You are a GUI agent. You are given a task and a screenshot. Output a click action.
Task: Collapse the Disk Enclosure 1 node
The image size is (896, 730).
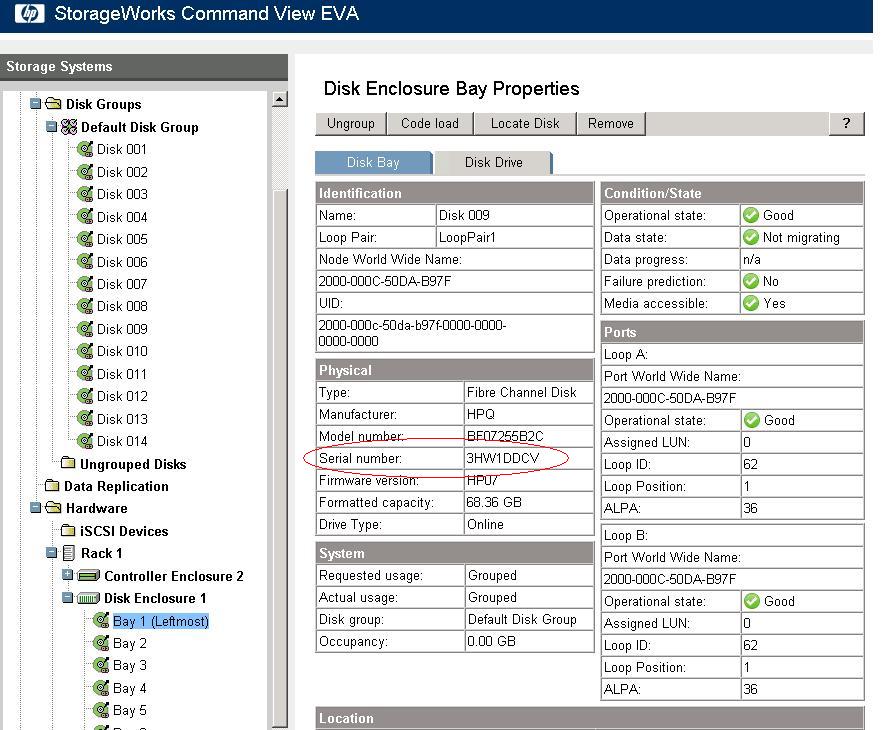pyautogui.click(x=67, y=598)
